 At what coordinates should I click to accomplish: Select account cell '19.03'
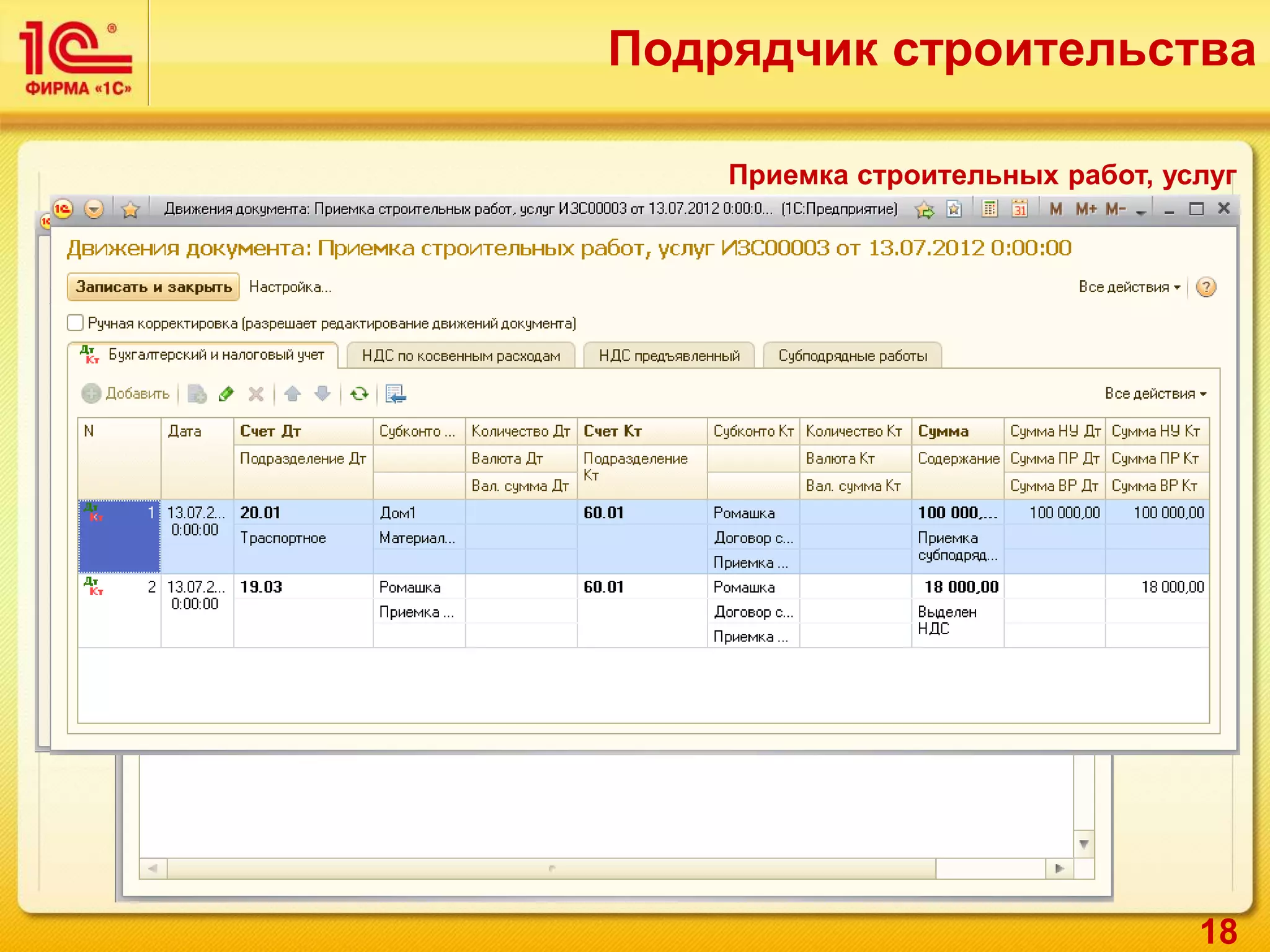[303, 587]
